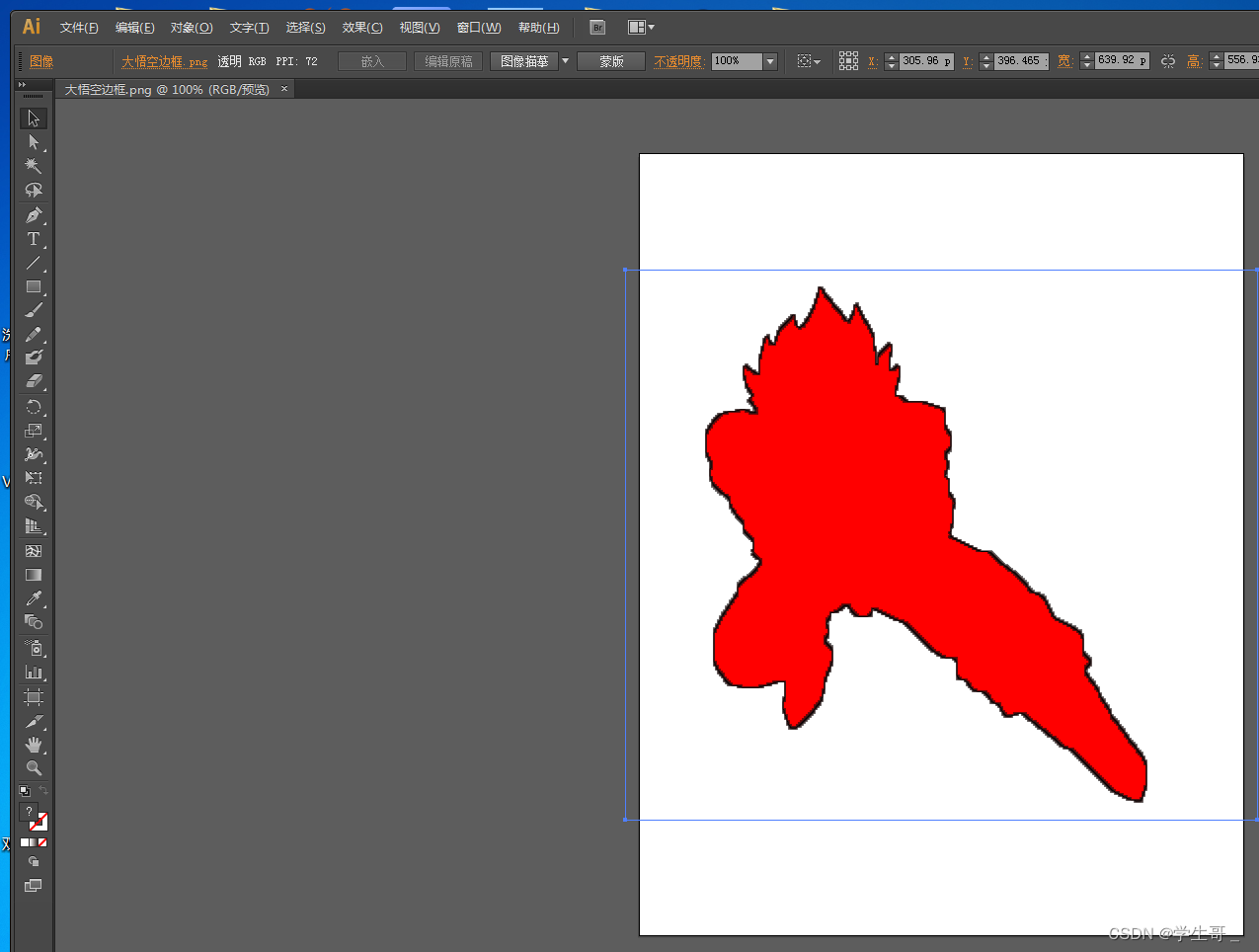Select the Symbol Sprayer tool
This screenshot has width=1259, height=952.
(34, 648)
